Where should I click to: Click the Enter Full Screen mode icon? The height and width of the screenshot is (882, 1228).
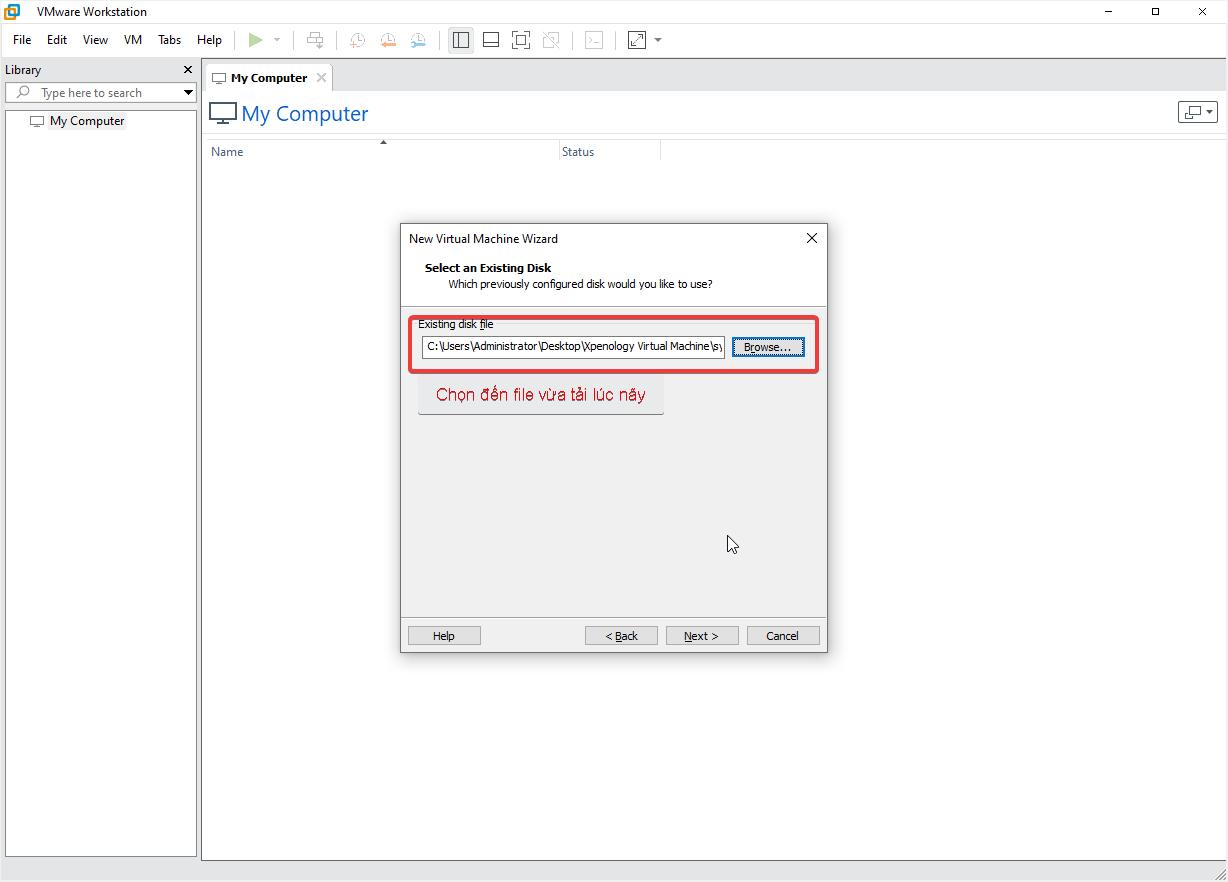click(x=520, y=40)
